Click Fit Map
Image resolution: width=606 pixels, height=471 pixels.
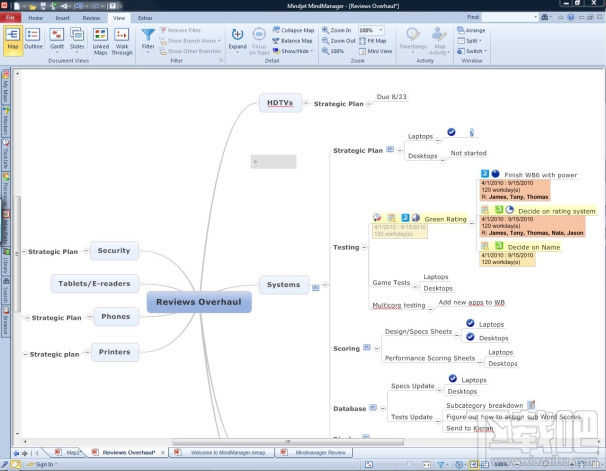[x=373, y=41]
